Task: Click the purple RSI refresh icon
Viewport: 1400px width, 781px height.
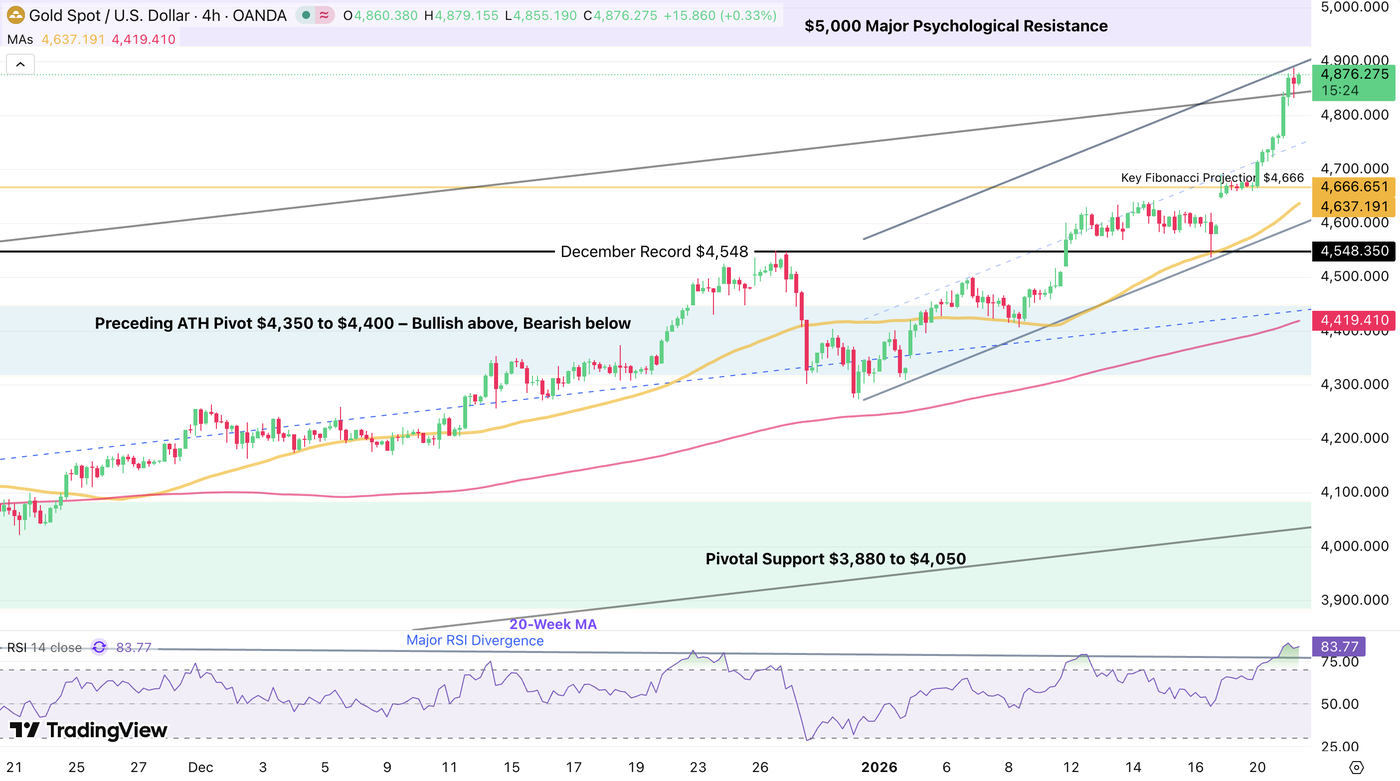Action: (x=99, y=647)
